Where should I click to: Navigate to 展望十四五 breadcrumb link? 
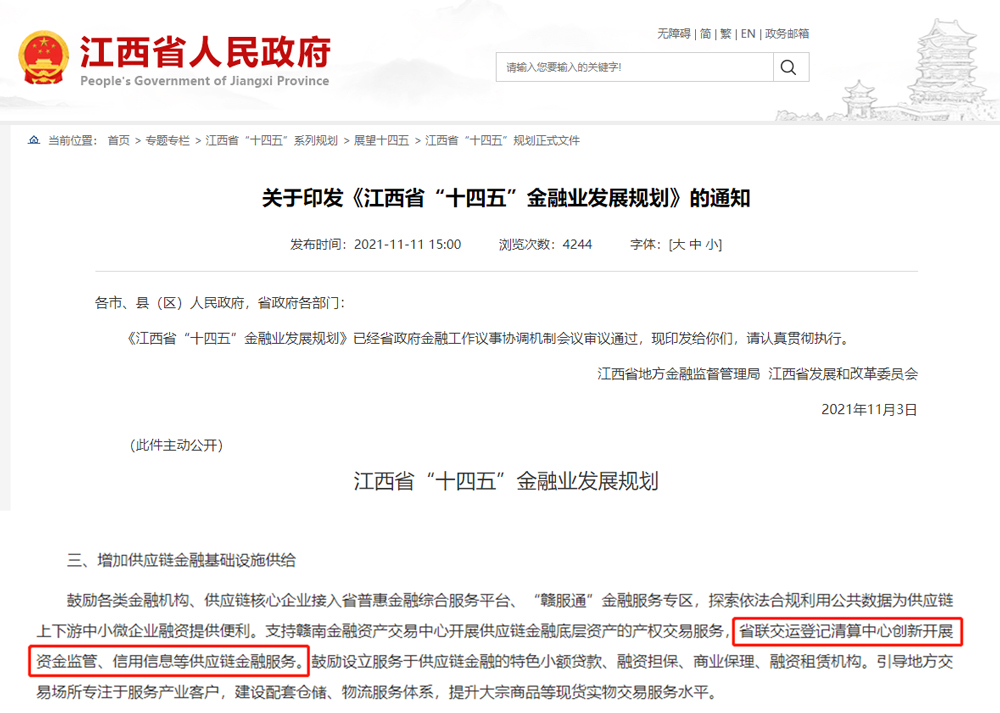[381, 141]
